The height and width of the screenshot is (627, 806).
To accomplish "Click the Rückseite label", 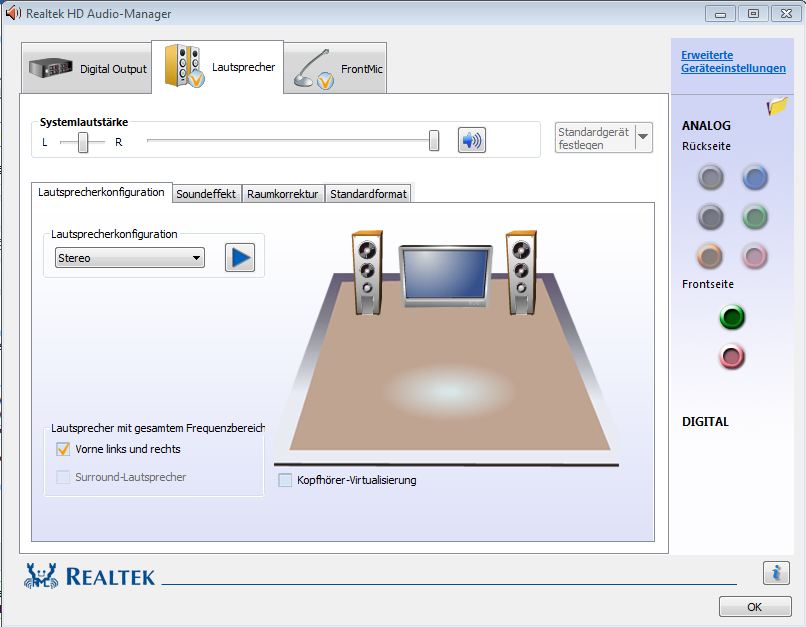I will coord(706,146).
